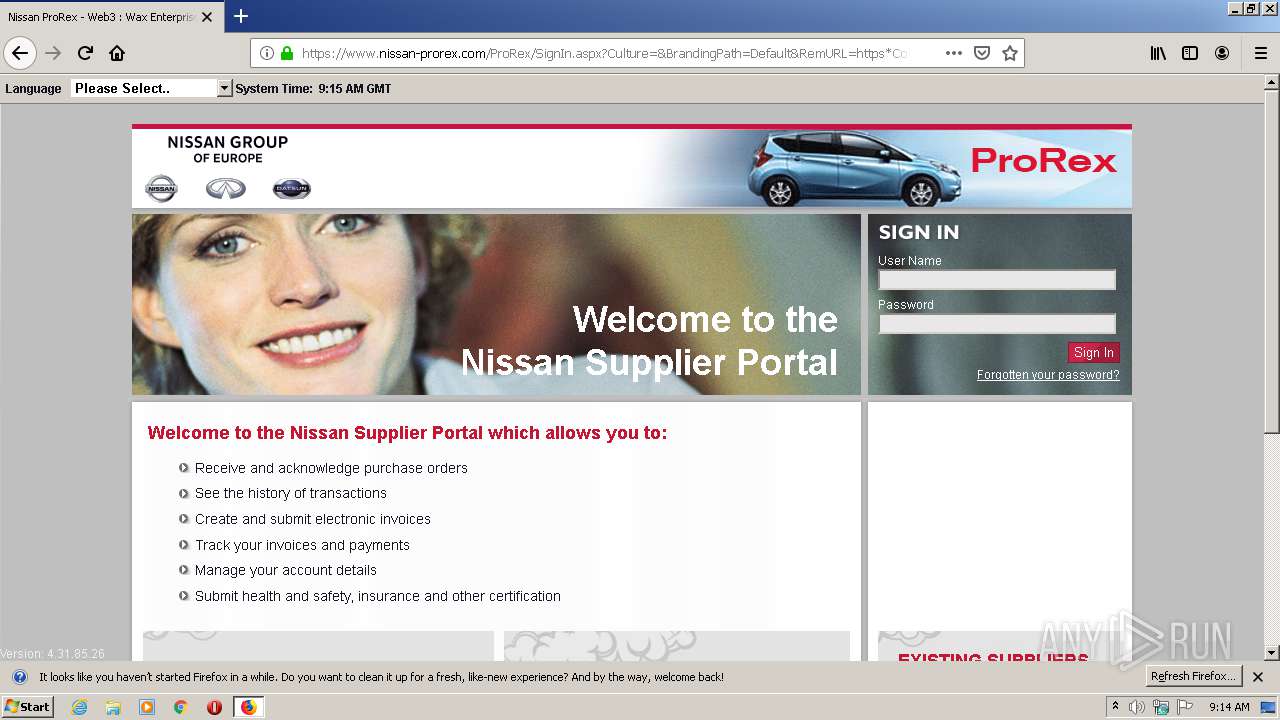The height and width of the screenshot is (720, 1280).
Task: Save the page to Pocket
Action: click(982, 53)
